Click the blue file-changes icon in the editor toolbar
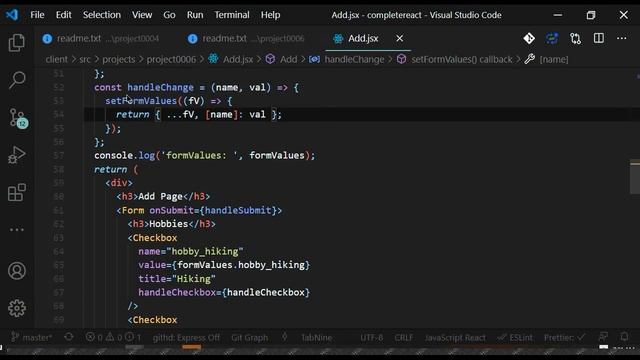Screen dimensions: 640x360 pyautogui.click(x=552, y=38)
